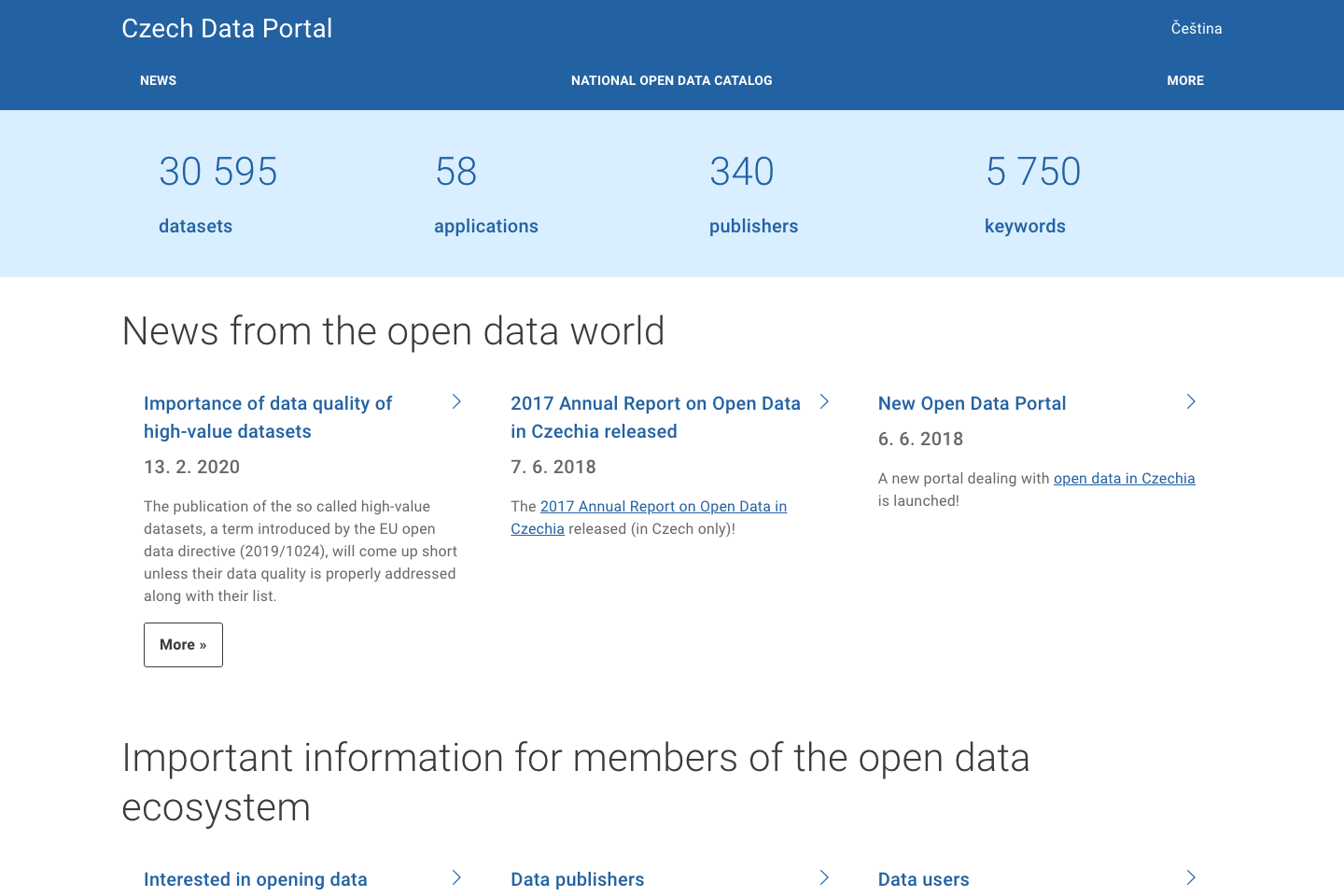Click the applications statistic showing 58
The width and height of the screenshot is (1344, 896).
[456, 173]
